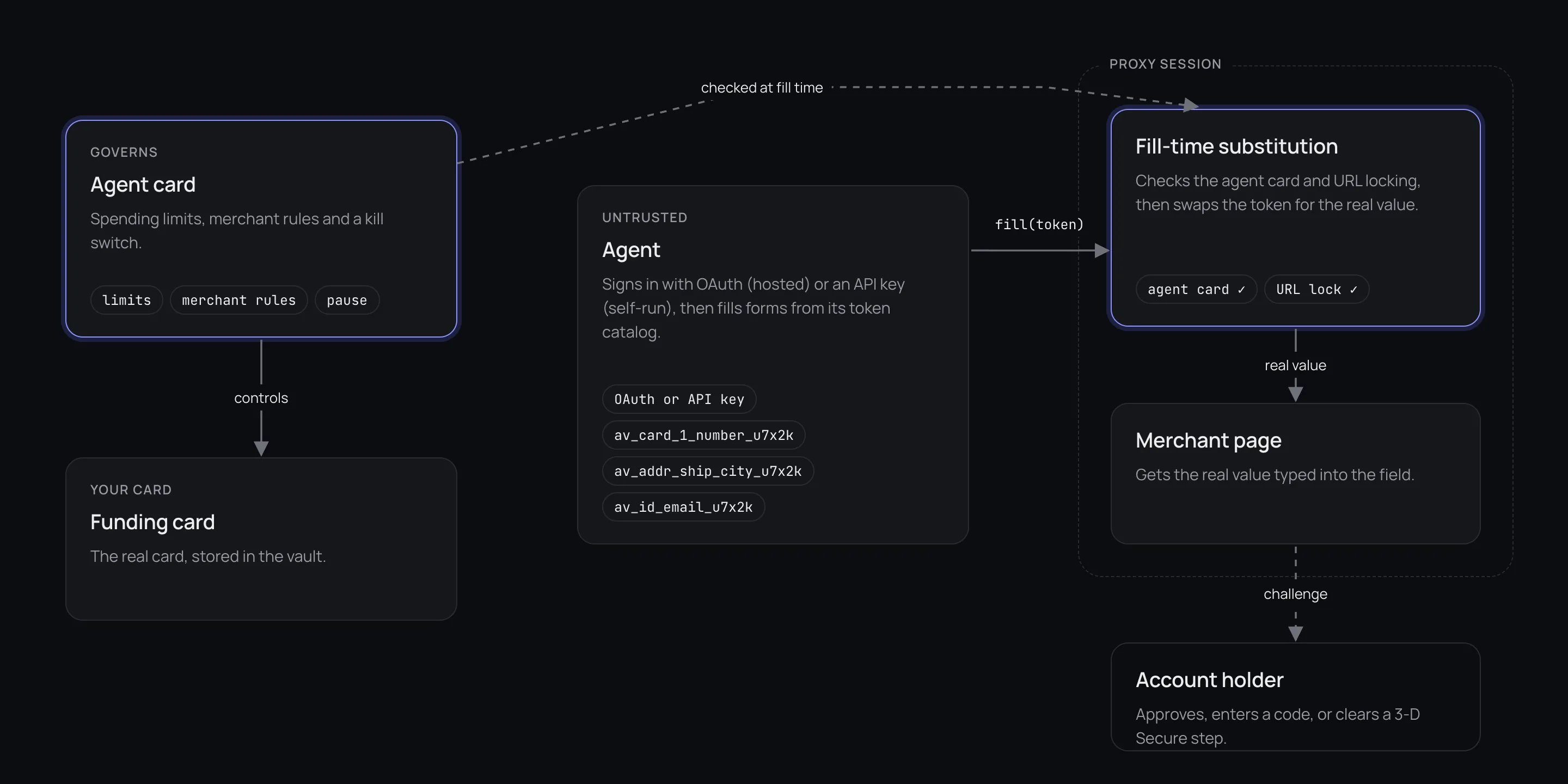Click the 'real value' connector label
Viewport: 1568px width, 784px height.
click(1295, 365)
